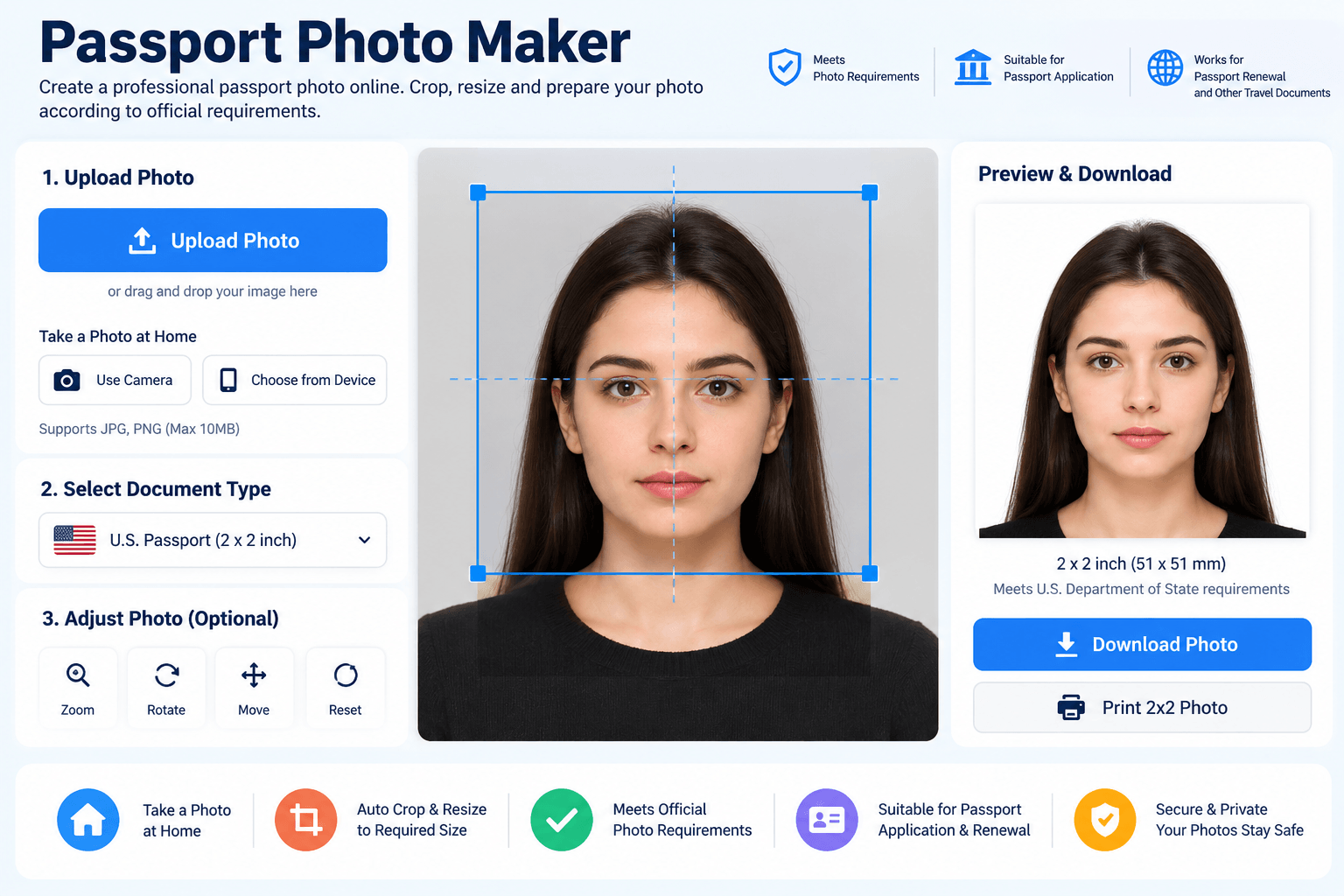This screenshot has height=896, width=1344.
Task: Open camera with Use Camera button
Action: [115, 380]
